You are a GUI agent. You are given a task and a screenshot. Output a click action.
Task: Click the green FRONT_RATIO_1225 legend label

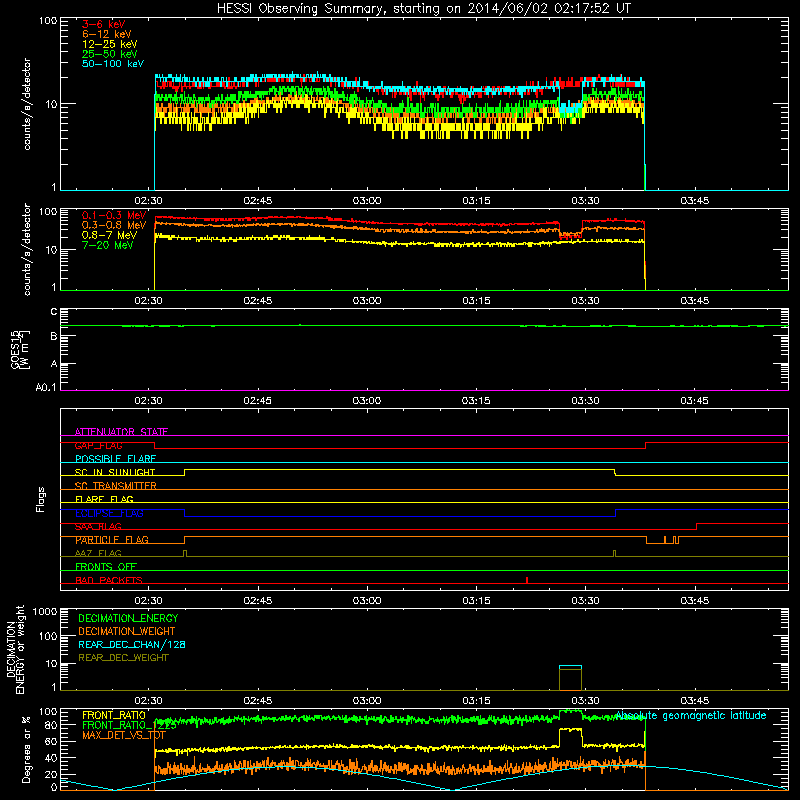[129, 725]
